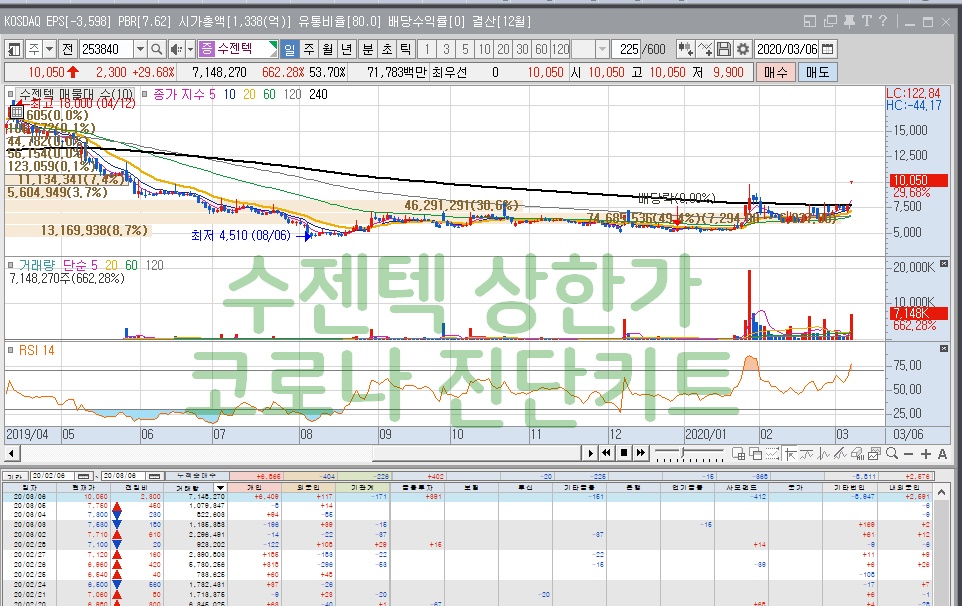Click the speaker sound icon
Image resolution: width=962 pixels, height=606 pixels.
(176, 49)
